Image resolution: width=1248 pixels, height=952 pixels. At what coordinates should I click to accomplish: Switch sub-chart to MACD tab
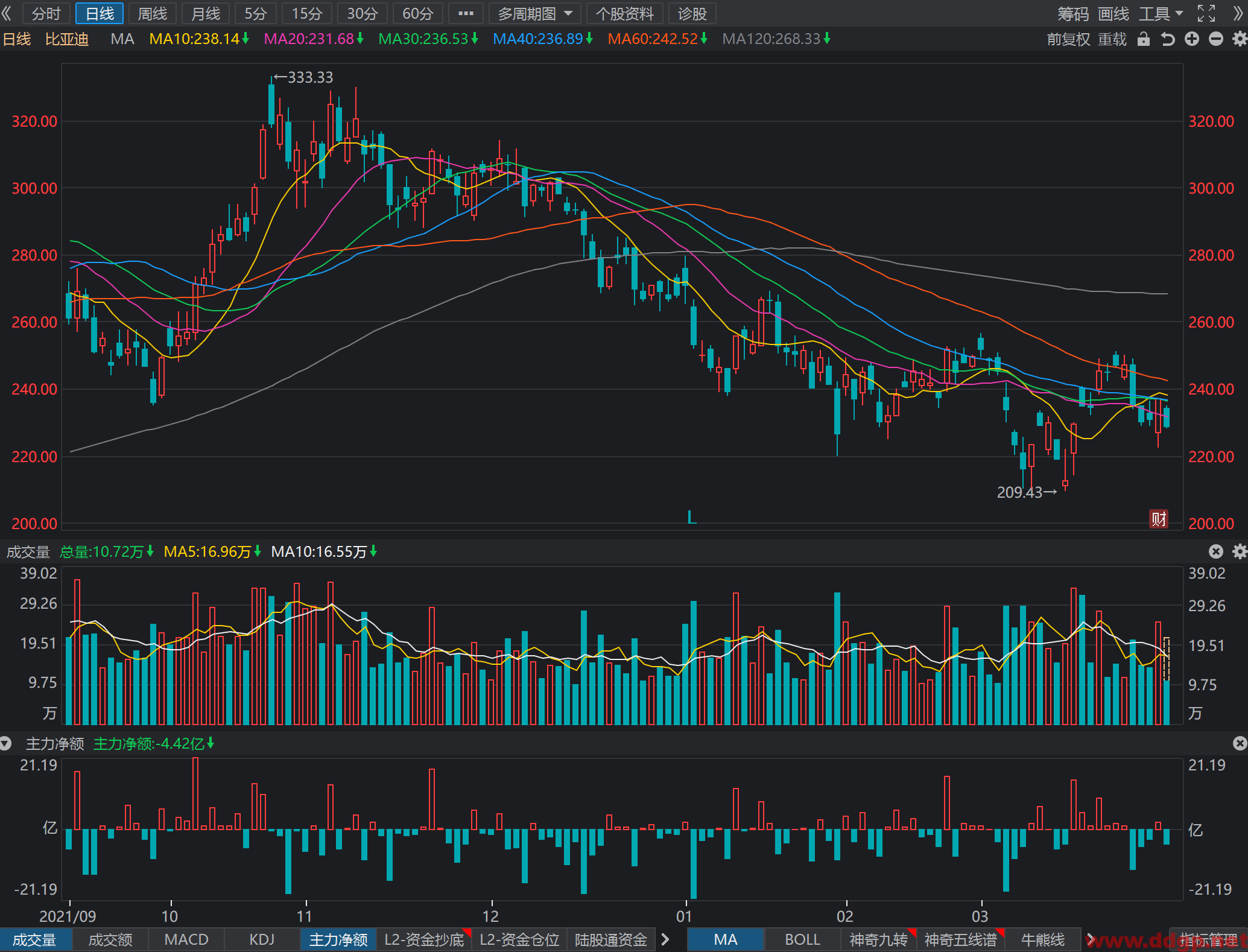(186, 940)
